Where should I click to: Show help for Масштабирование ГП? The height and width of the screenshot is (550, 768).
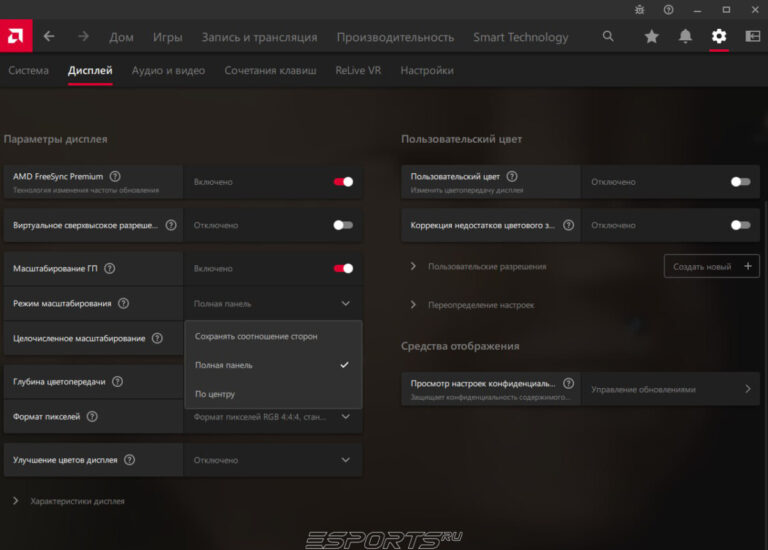pos(110,268)
